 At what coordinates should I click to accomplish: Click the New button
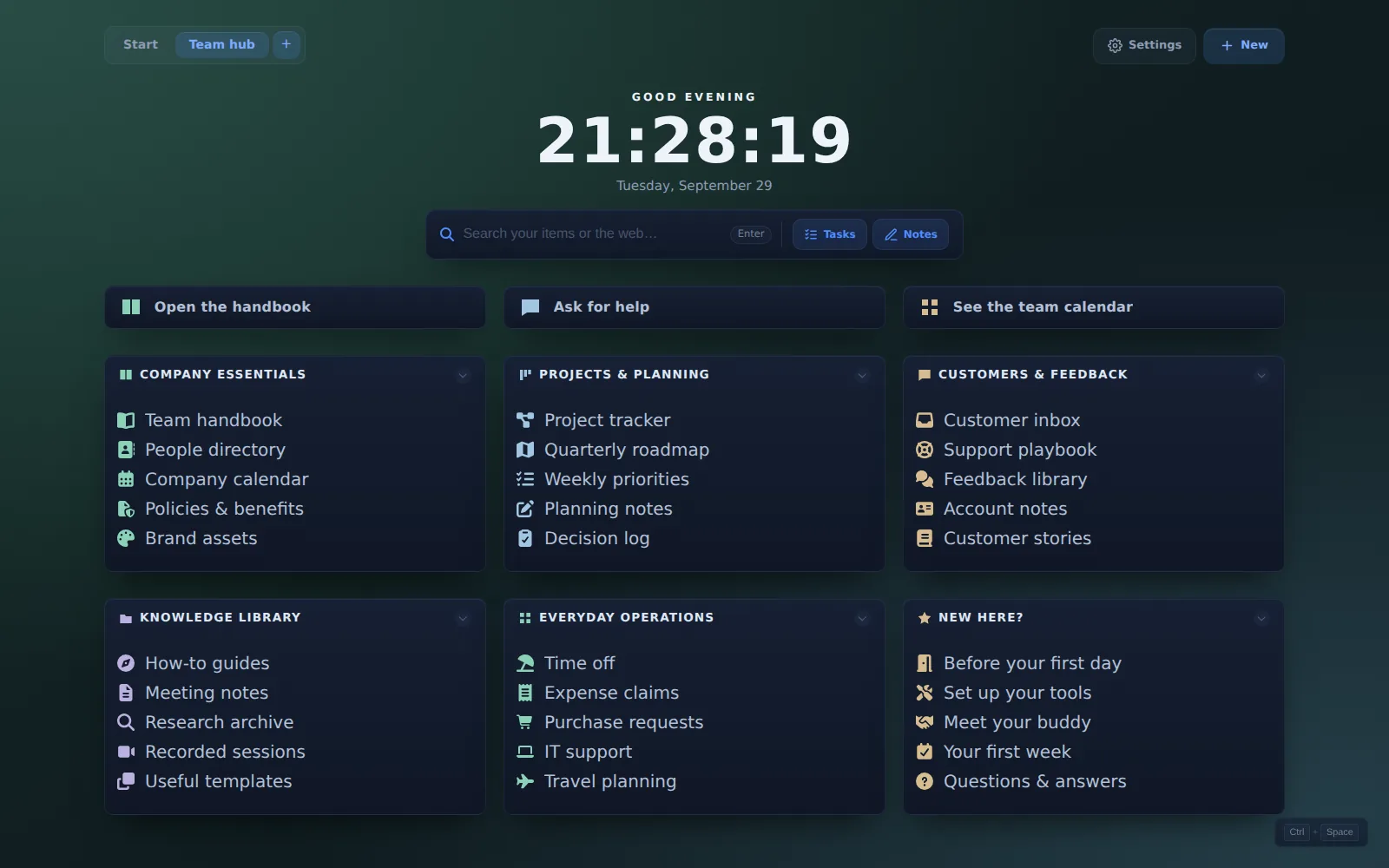pyautogui.click(x=1244, y=45)
